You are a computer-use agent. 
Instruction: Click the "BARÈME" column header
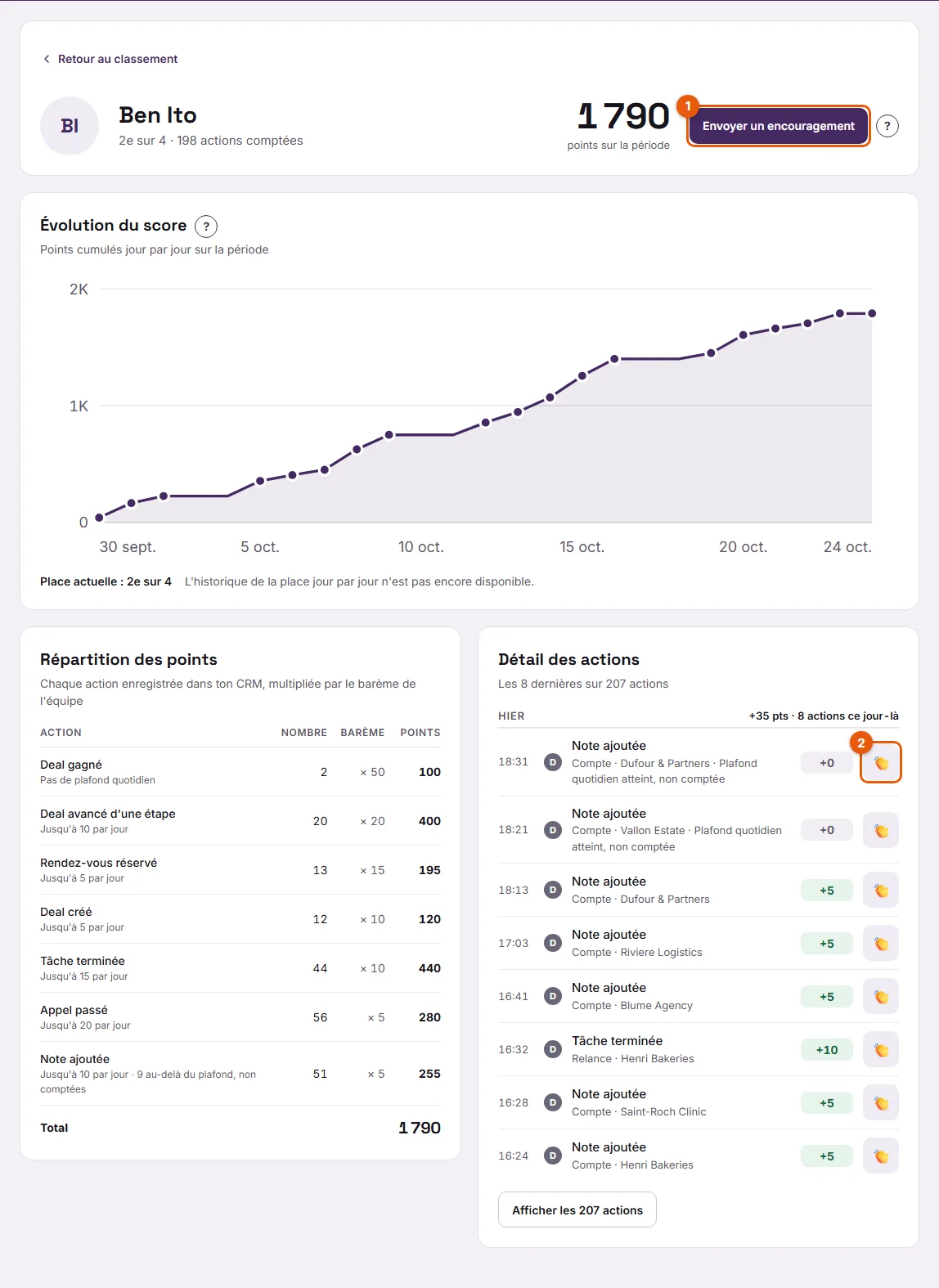(x=362, y=733)
